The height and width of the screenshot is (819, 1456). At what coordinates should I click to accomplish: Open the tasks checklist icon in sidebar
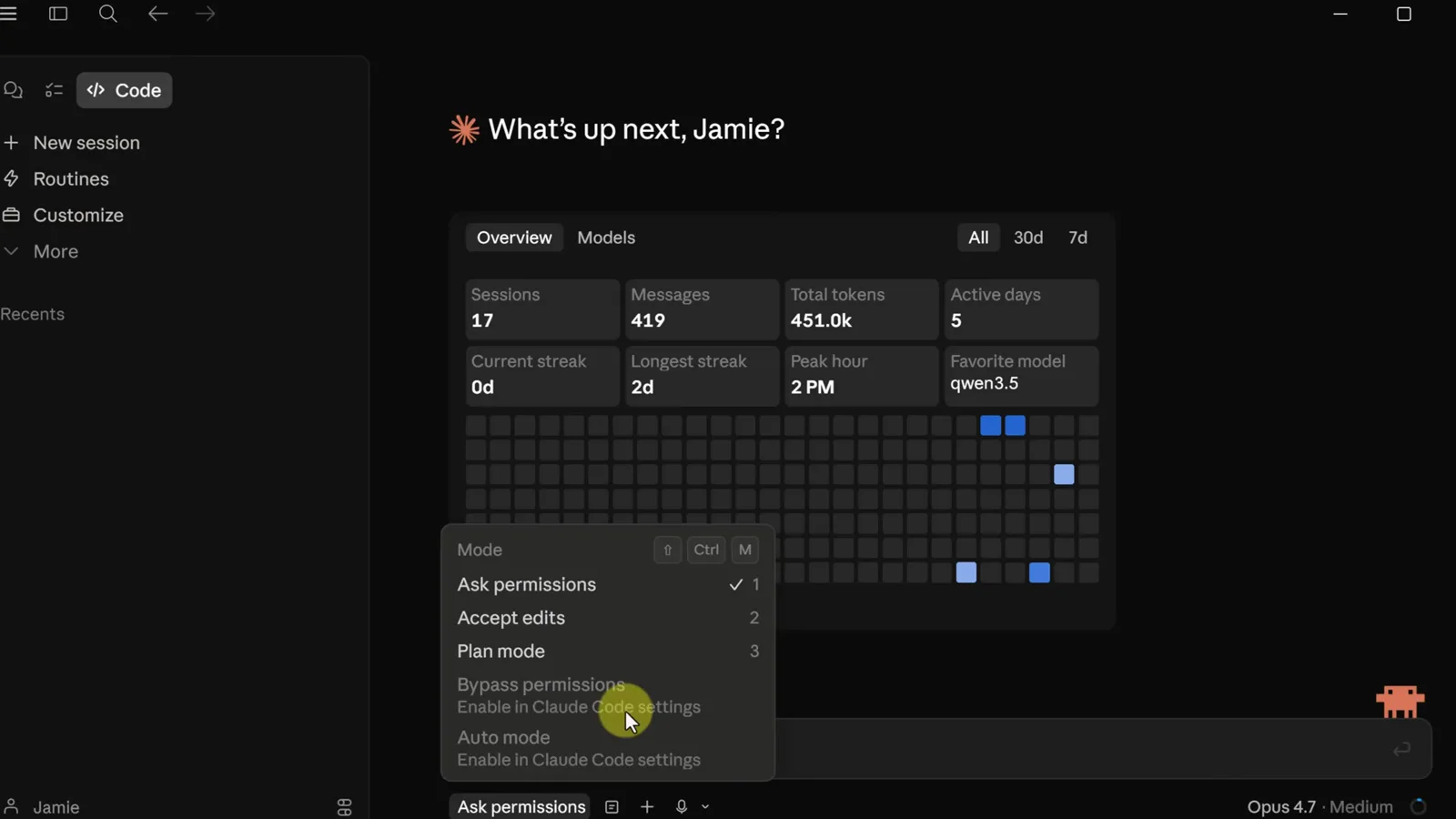coord(54,90)
